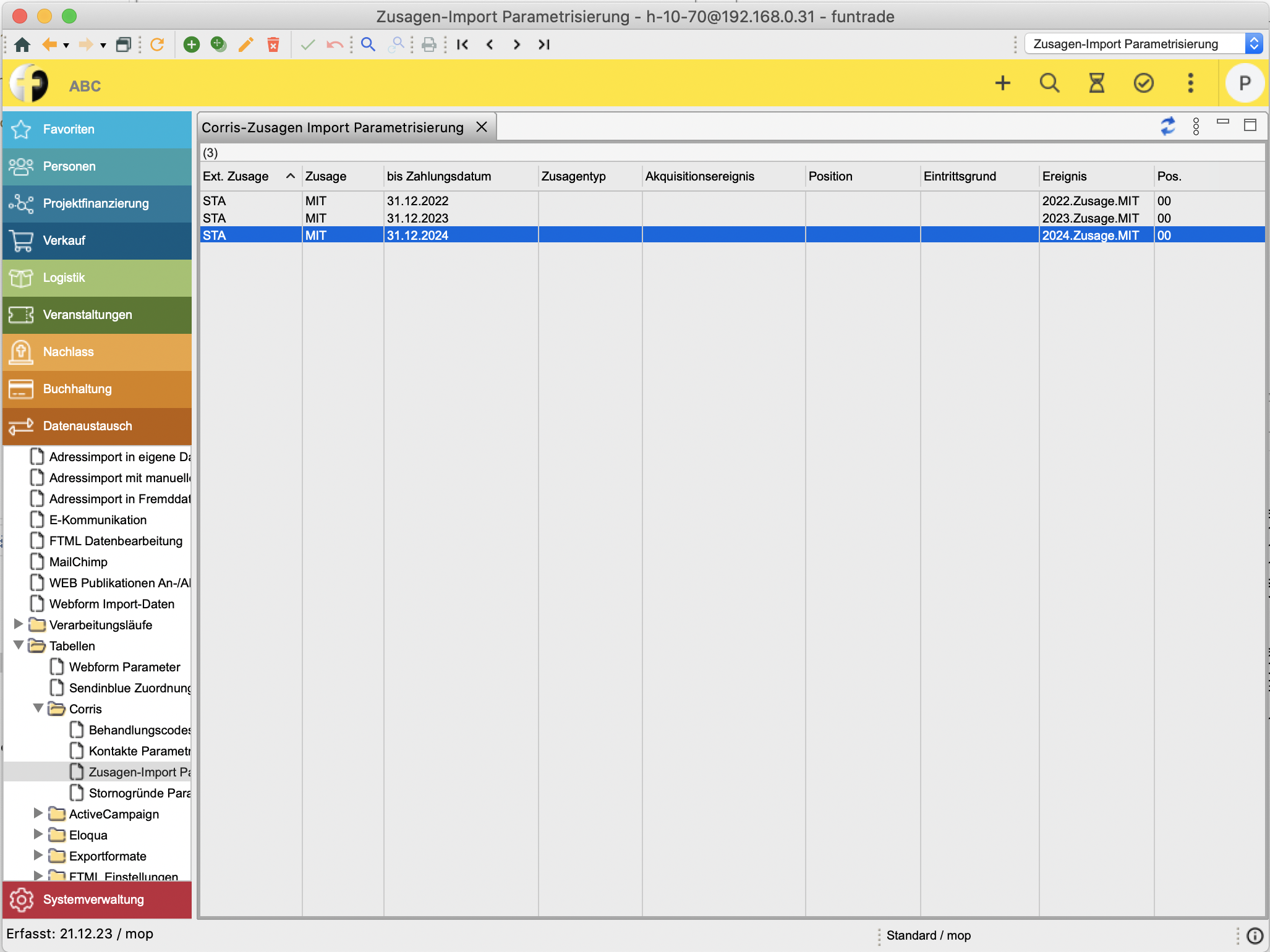
Task: Click the printer icon in toolbar
Action: (428, 45)
